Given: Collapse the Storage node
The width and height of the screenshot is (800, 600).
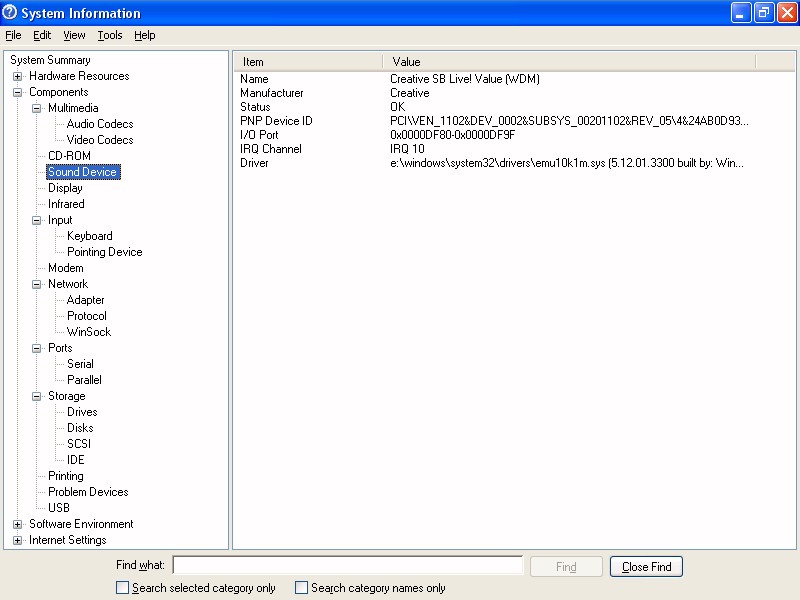Looking at the screenshot, I should coord(36,396).
